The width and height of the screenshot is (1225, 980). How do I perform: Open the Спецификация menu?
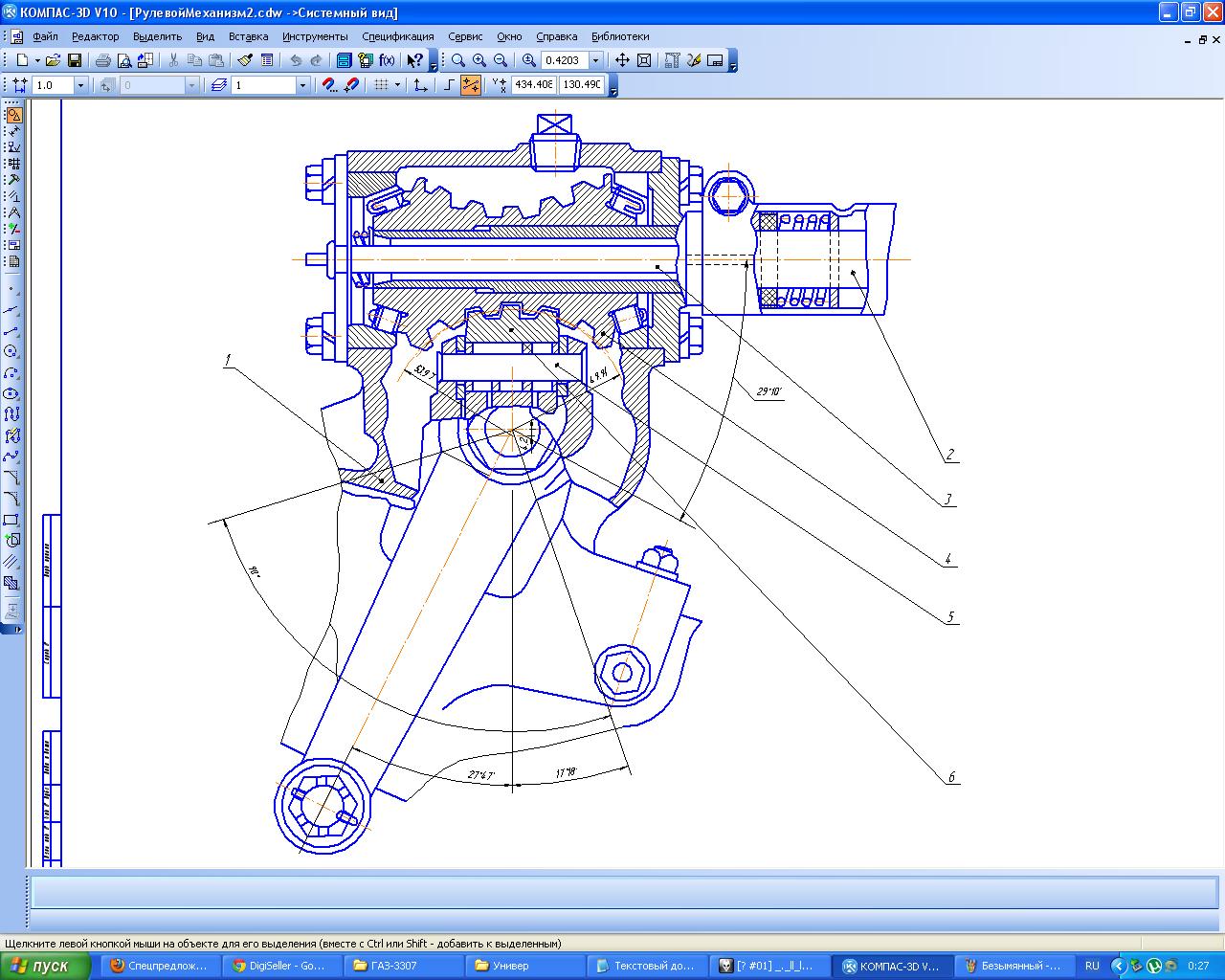[x=397, y=36]
